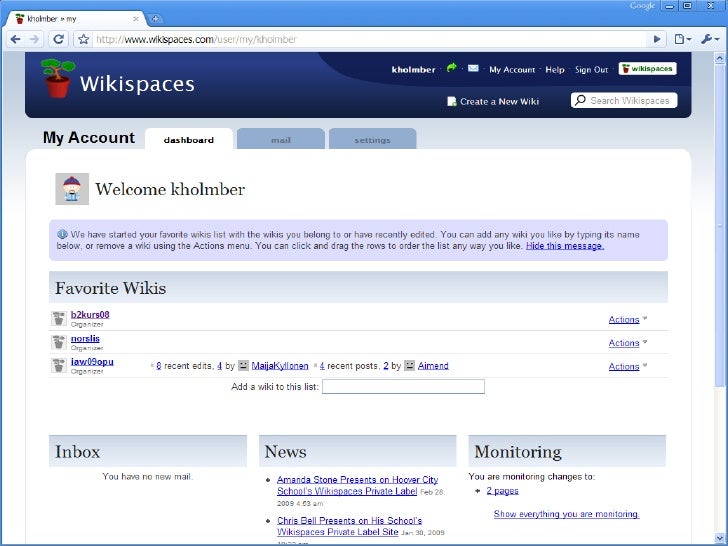The width and height of the screenshot is (728, 546).
Task: Open mail via the envelope icon in header
Action: pos(473,68)
